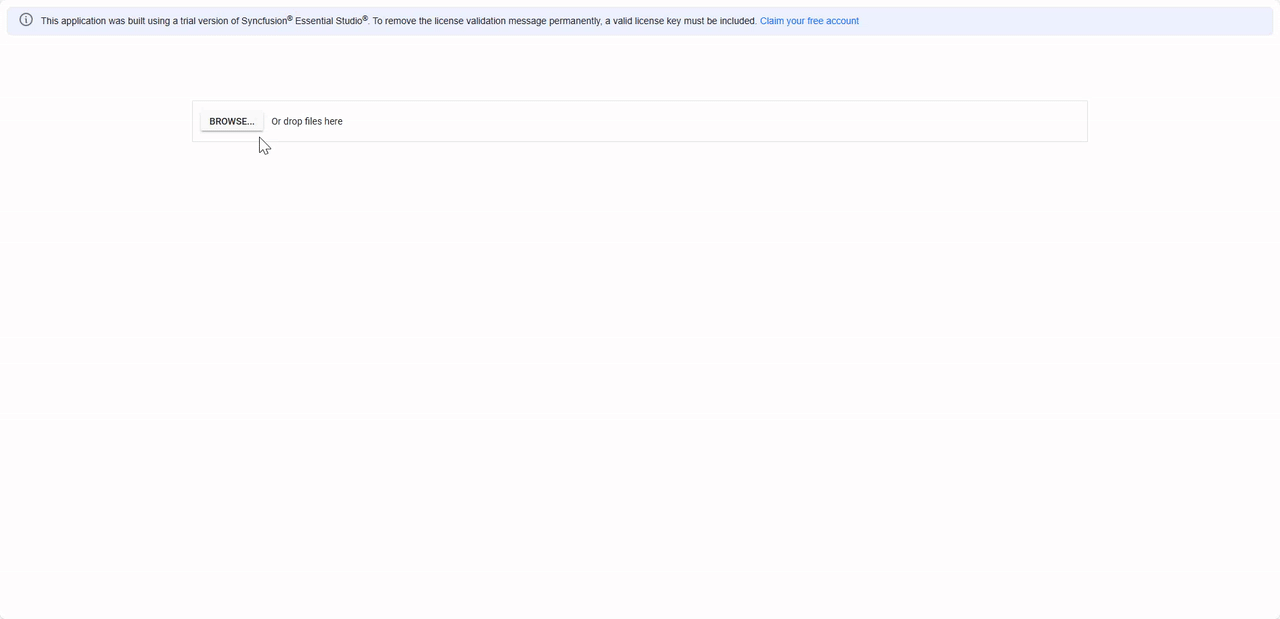This screenshot has width=1280, height=619.
Task: Select the circled information symbol on the license message
Action: (26, 20)
